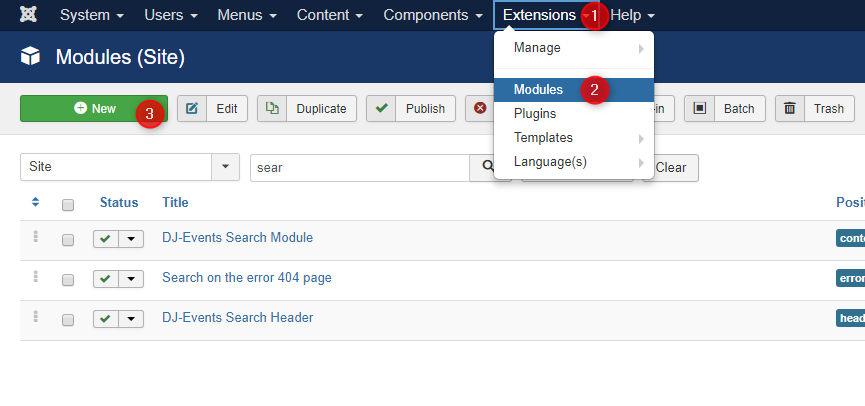This screenshot has height=406, width=865.
Task: Click the Batch toolbar button
Action: 725,109
